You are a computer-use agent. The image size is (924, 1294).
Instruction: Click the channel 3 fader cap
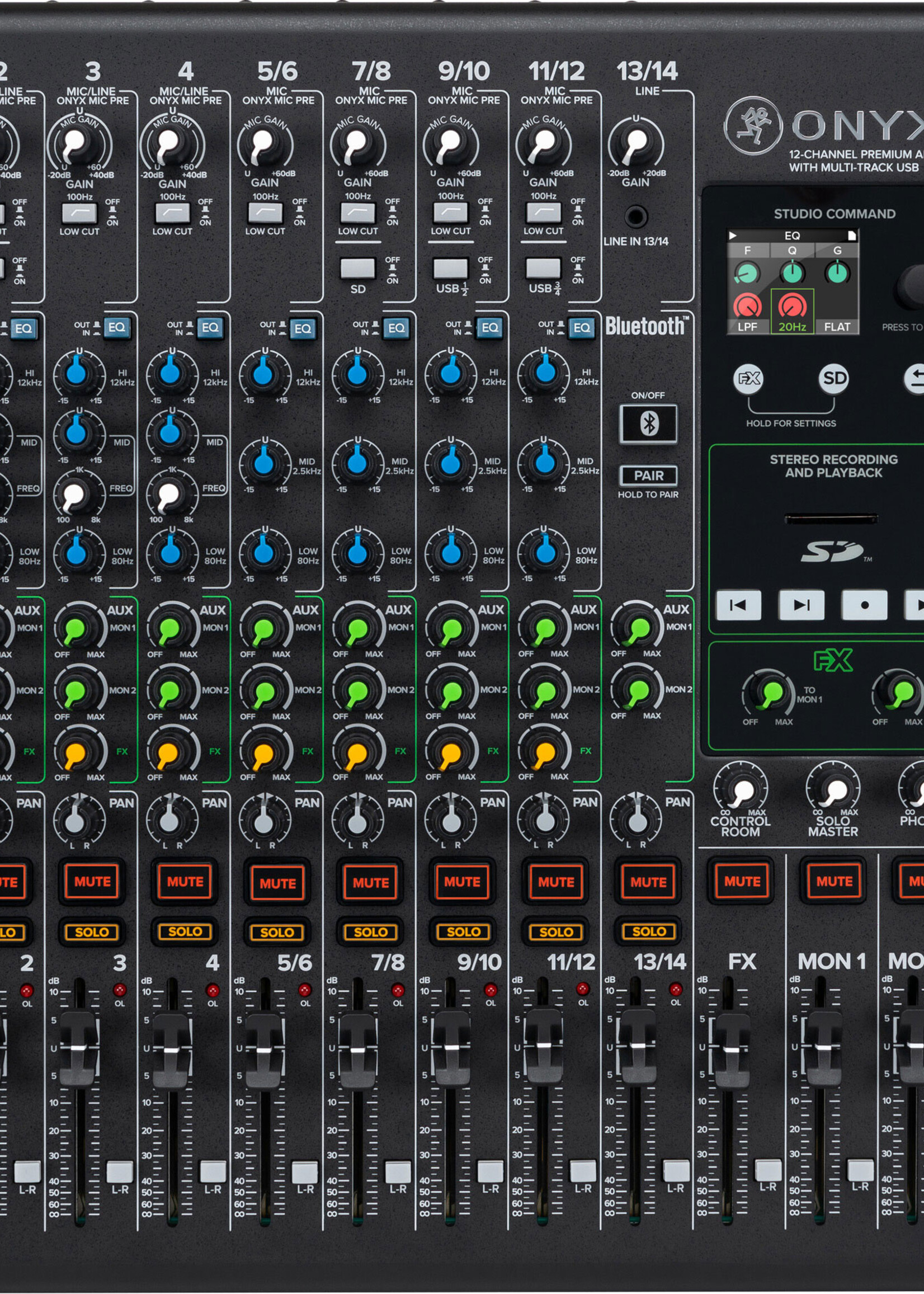pyautogui.click(x=78, y=1049)
